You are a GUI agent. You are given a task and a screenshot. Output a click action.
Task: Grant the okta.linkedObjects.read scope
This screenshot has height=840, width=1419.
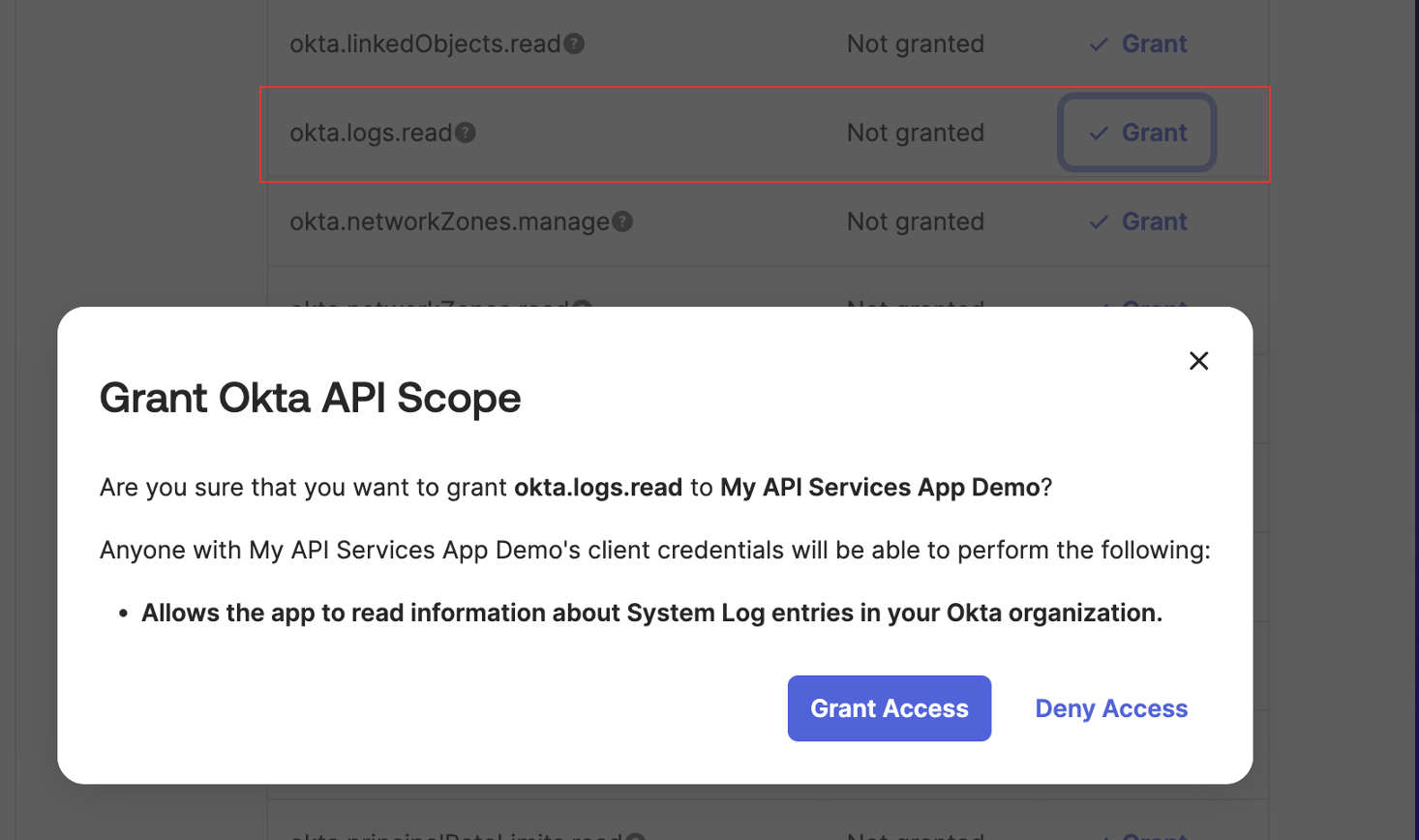(1137, 44)
